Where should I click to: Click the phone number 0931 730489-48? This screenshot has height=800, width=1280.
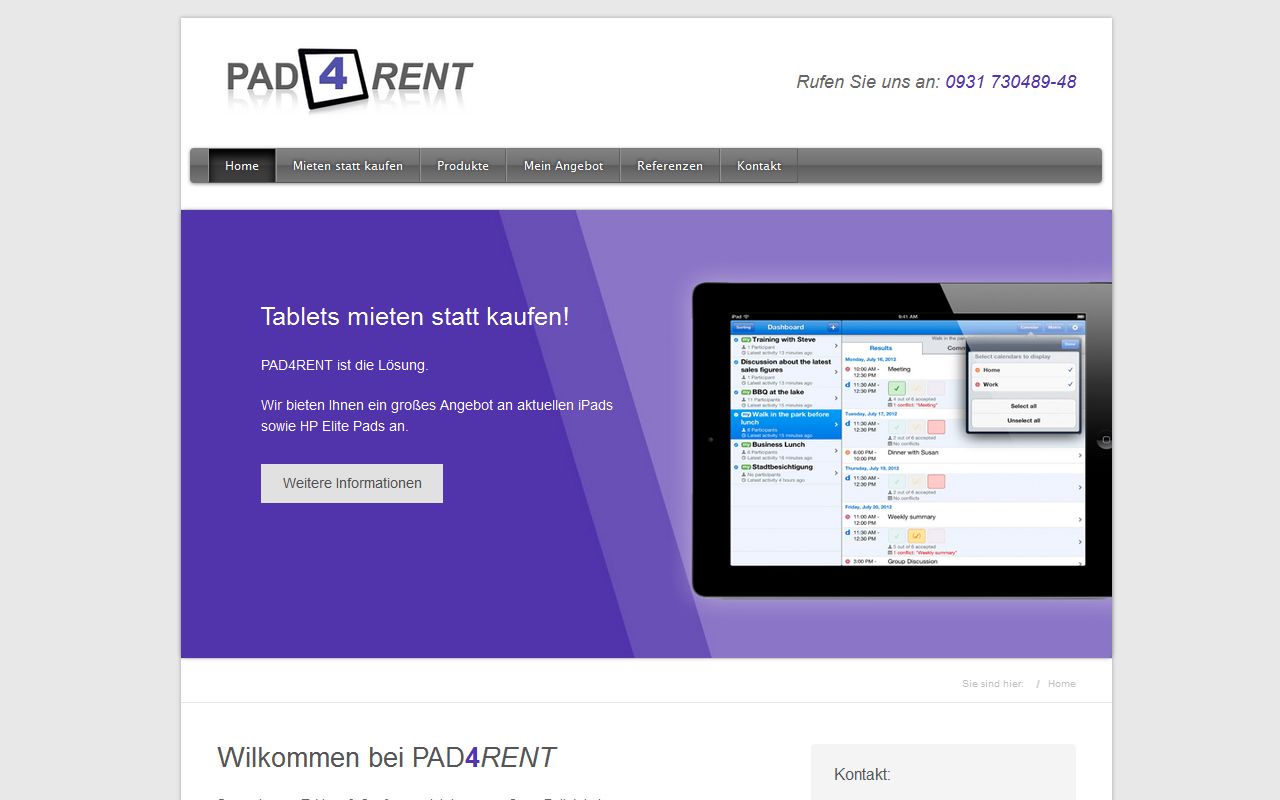1011,82
